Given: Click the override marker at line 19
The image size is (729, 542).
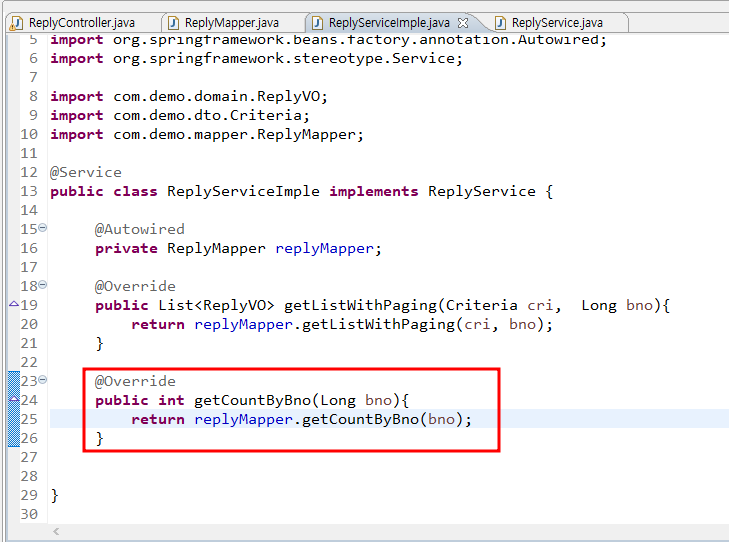Looking at the screenshot, I should tap(14, 304).
